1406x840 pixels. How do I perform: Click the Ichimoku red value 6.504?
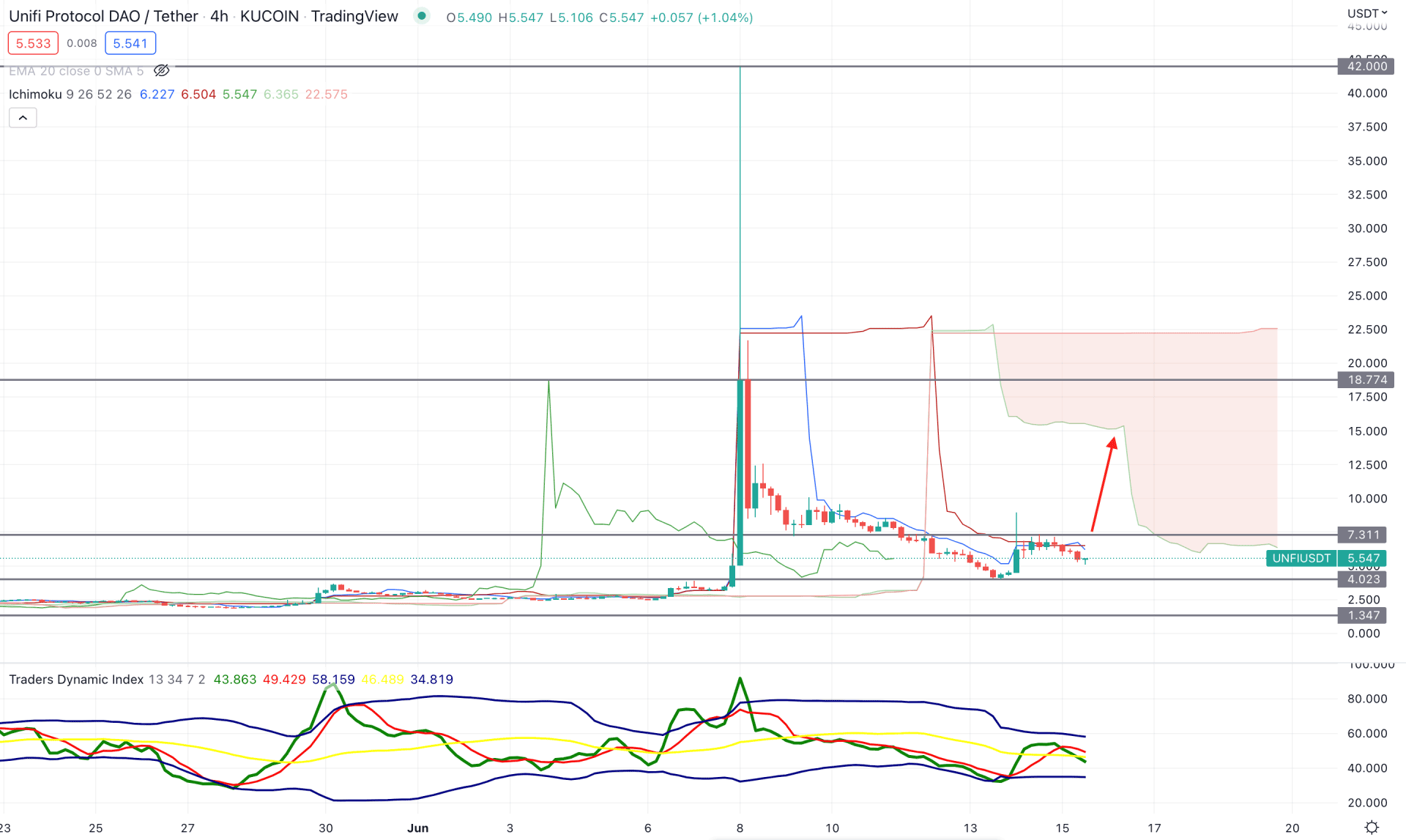point(198,94)
